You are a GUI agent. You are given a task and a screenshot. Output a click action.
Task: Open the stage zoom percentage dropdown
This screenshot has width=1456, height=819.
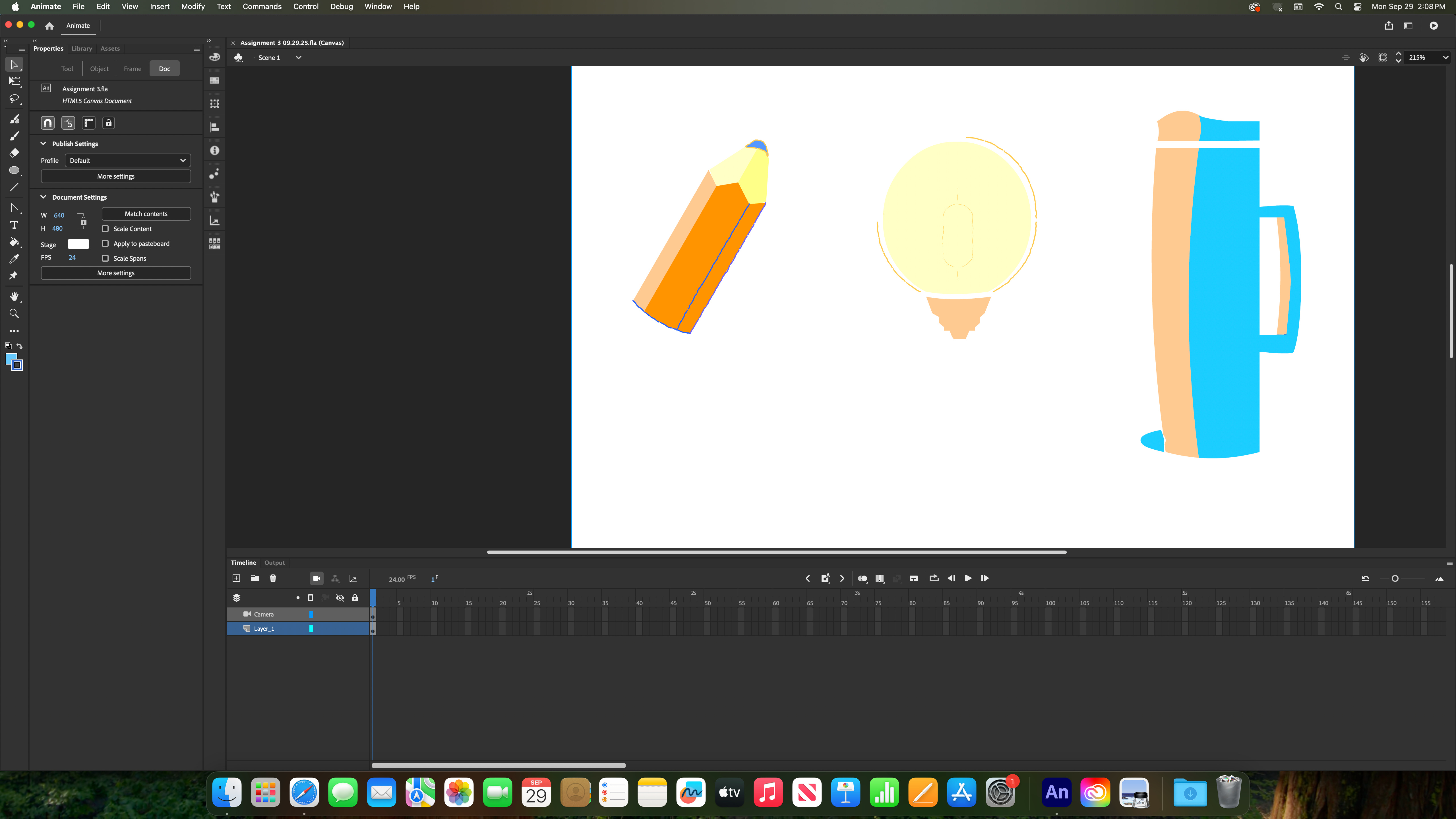(x=1445, y=58)
